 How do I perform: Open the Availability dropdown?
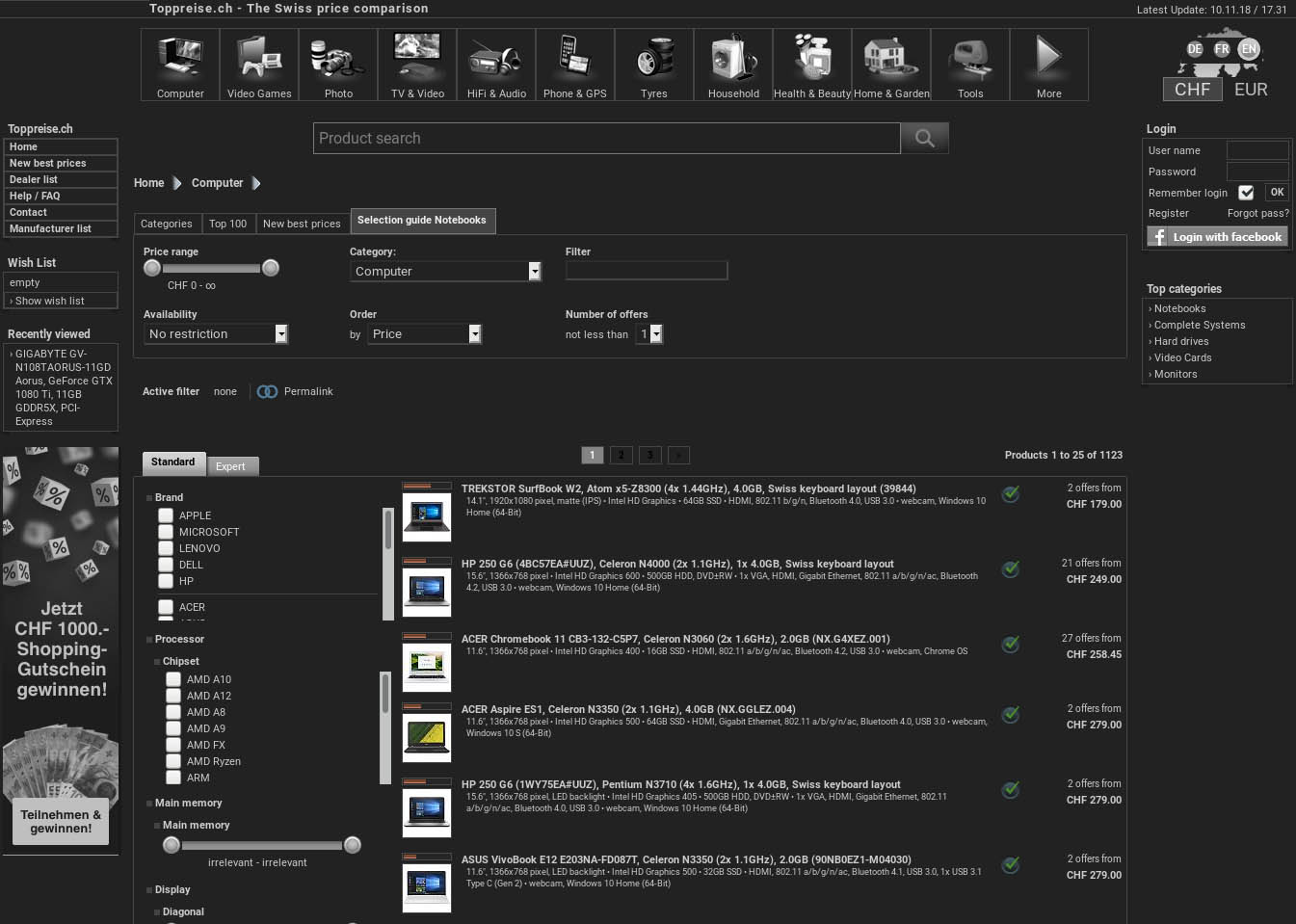(x=216, y=334)
